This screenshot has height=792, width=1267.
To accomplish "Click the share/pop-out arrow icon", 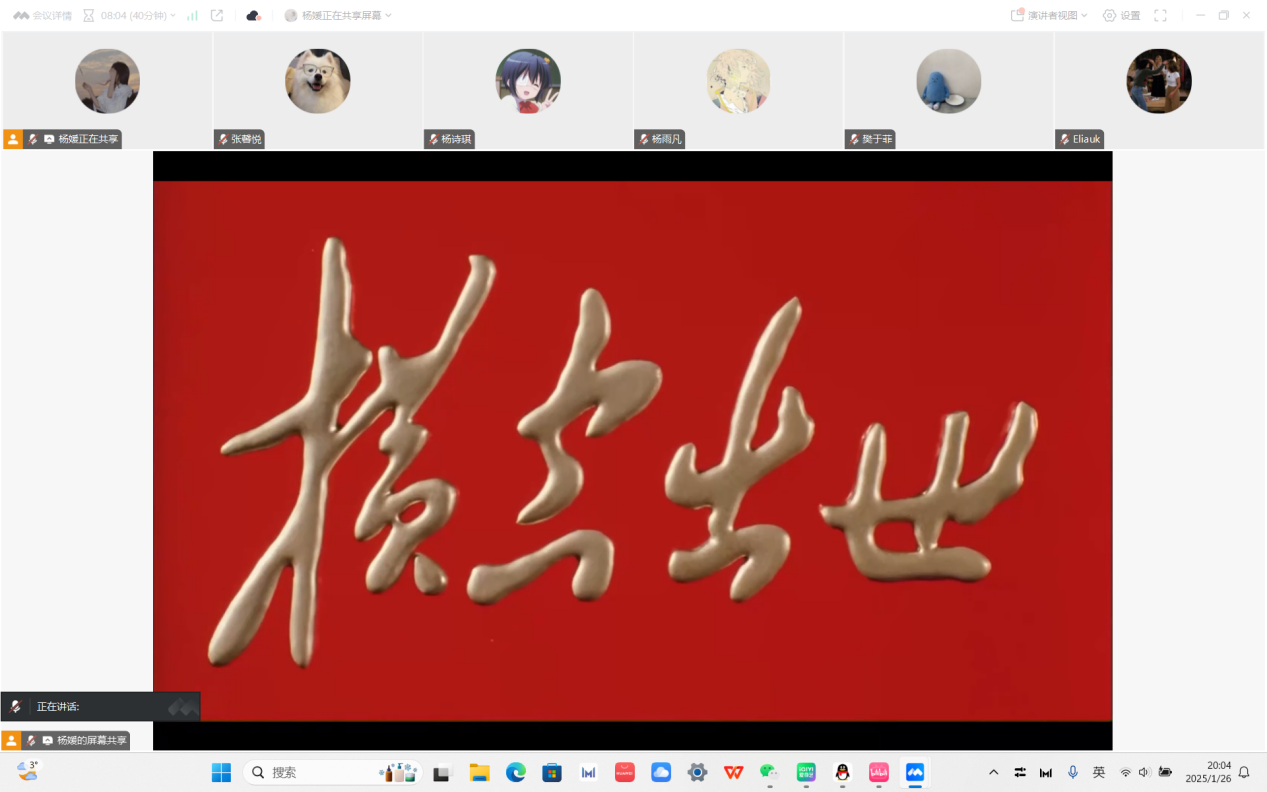I will pyautogui.click(x=217, y=16).
